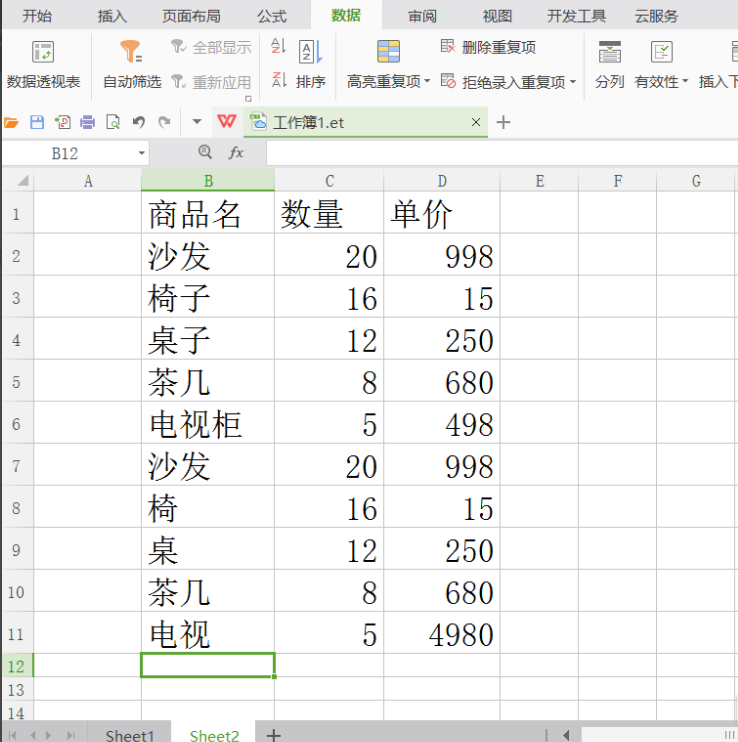Click horizontal scrollbar left arrow
This screenshot has height=742, width=738.
coord(566,735)
